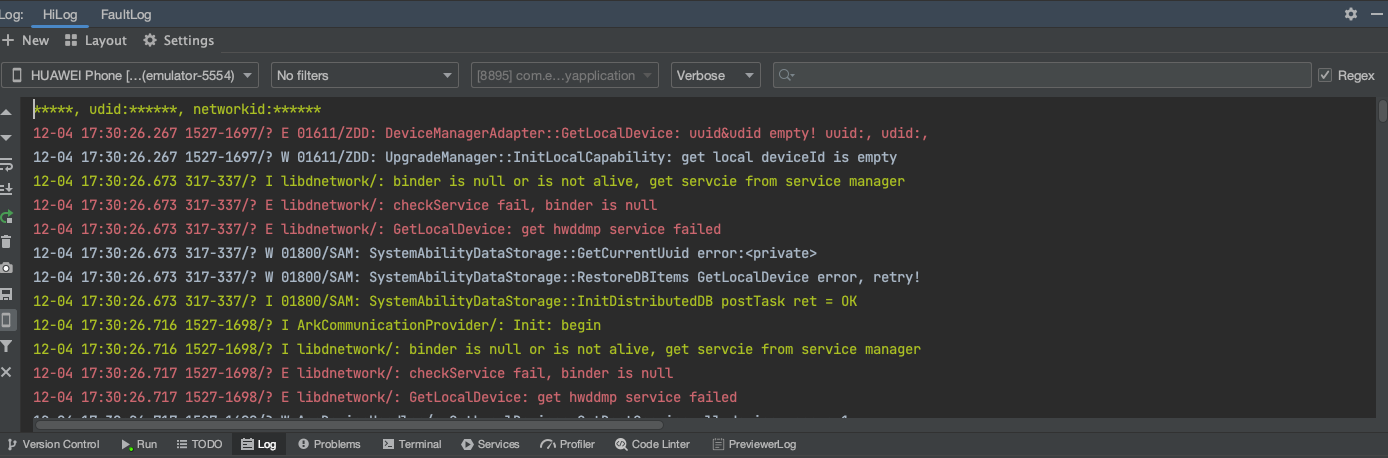
Task: Open the Code Linter tool window
Action: point(653,444)
